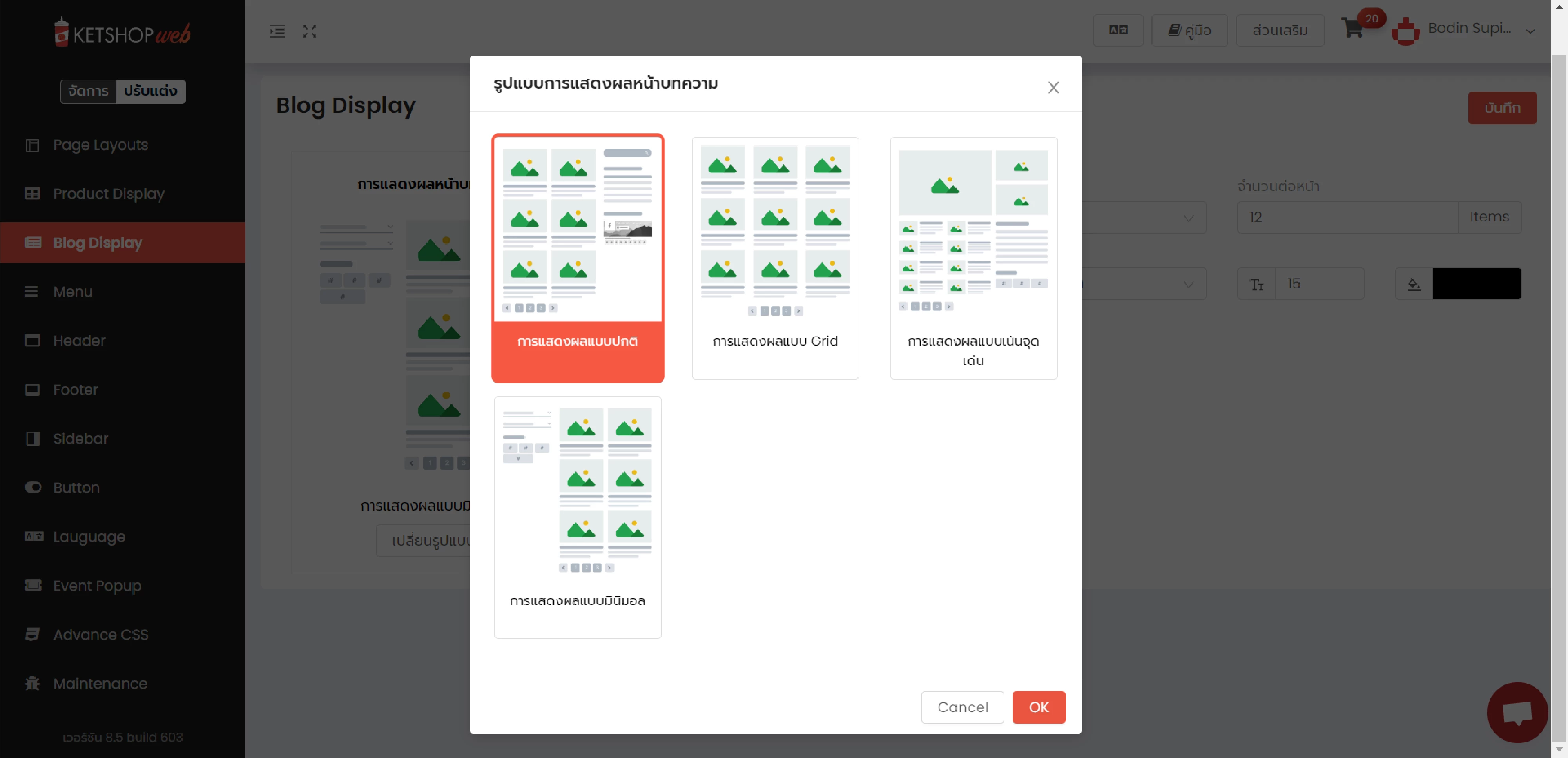Viewport: 1568px width, 758px height.
Task: Click the collapse sidebar menu icon
Action: [x=277, y=31]
